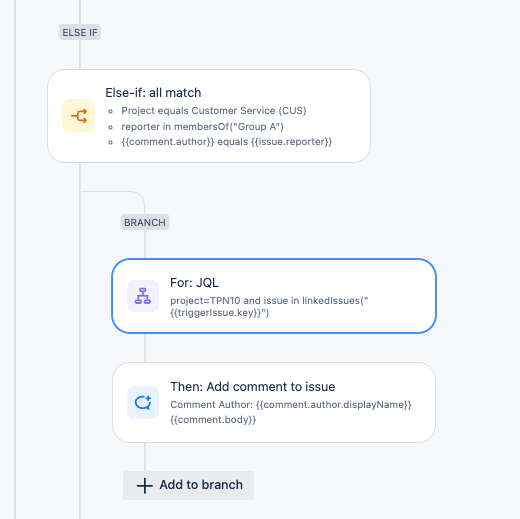This screenshot has height=519, width=520.
Task: Click the Then: Add comment to issue title
Action: 253,387
